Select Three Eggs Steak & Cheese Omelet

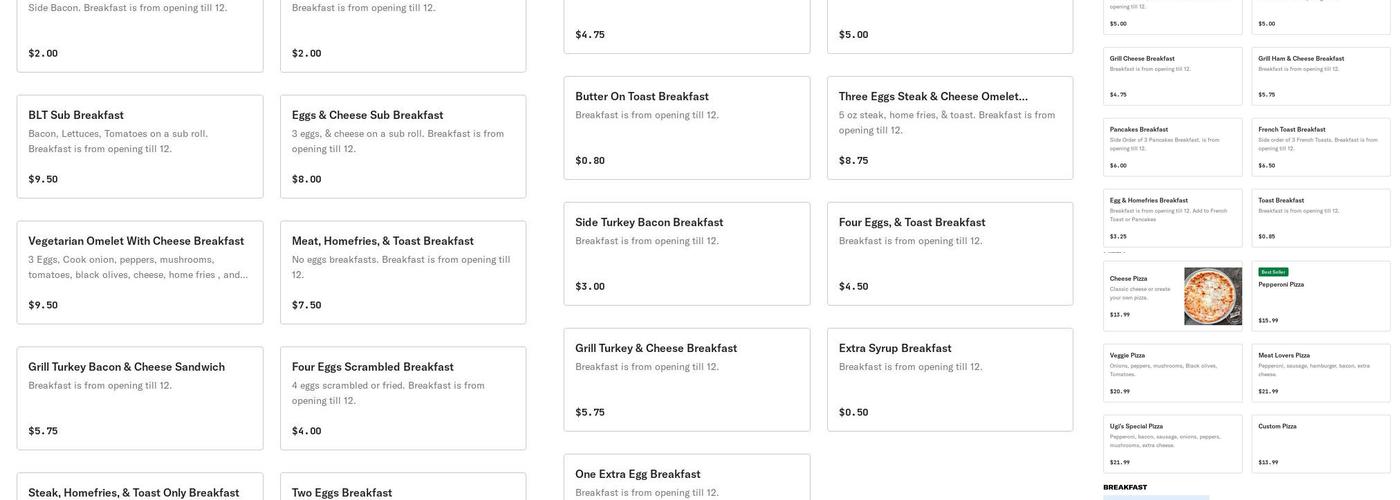coord(950,127)
